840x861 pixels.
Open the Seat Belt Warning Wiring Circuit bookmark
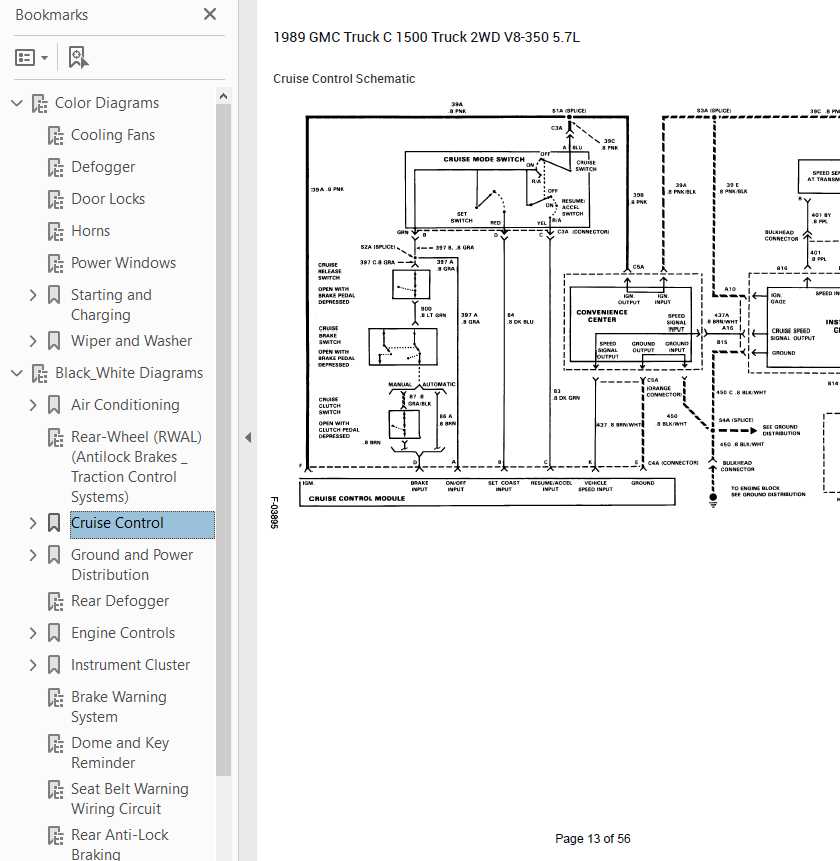130,799
